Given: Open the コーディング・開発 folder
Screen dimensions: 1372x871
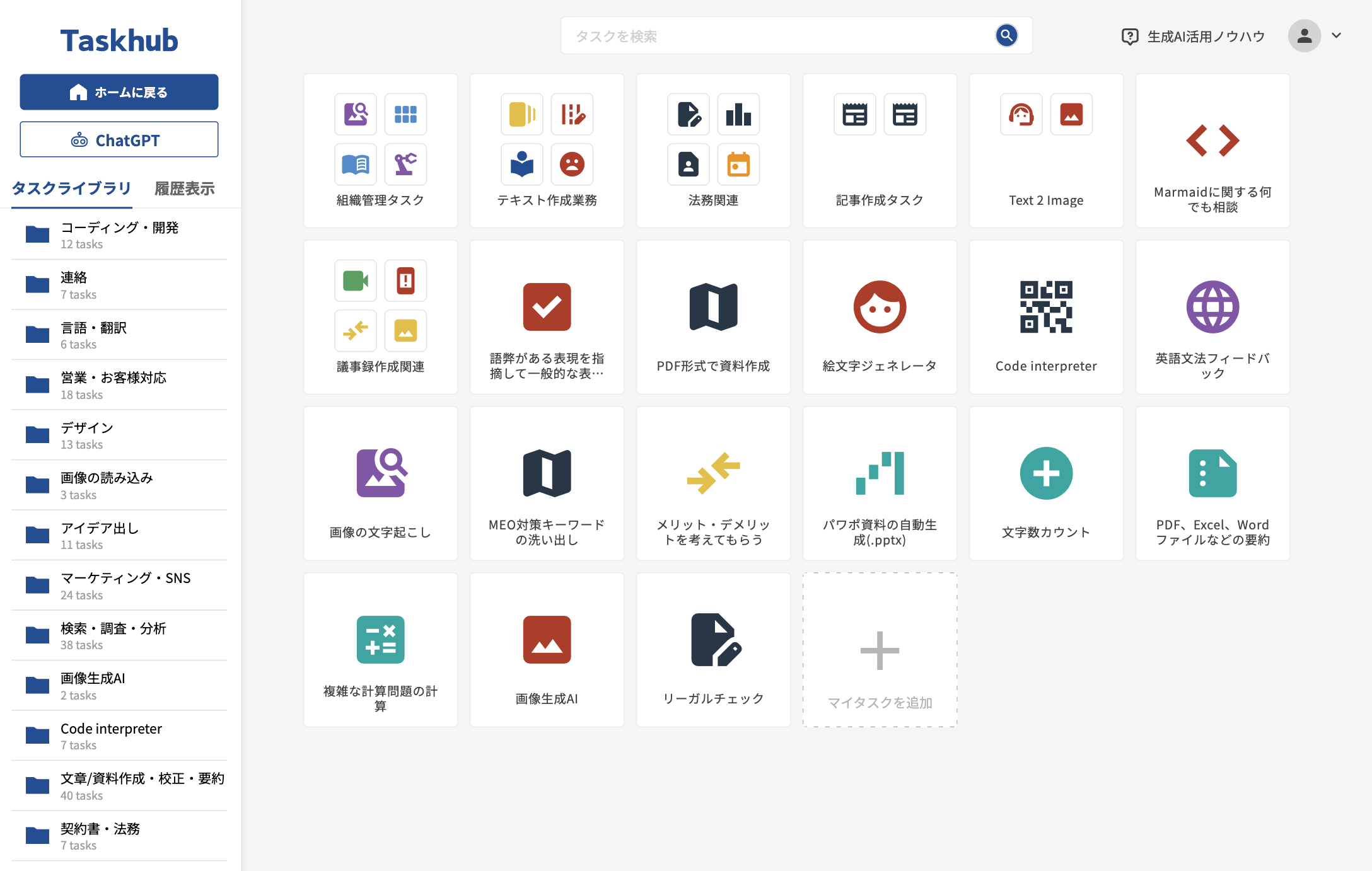Looking at the screenshot, I should (119, 234).
